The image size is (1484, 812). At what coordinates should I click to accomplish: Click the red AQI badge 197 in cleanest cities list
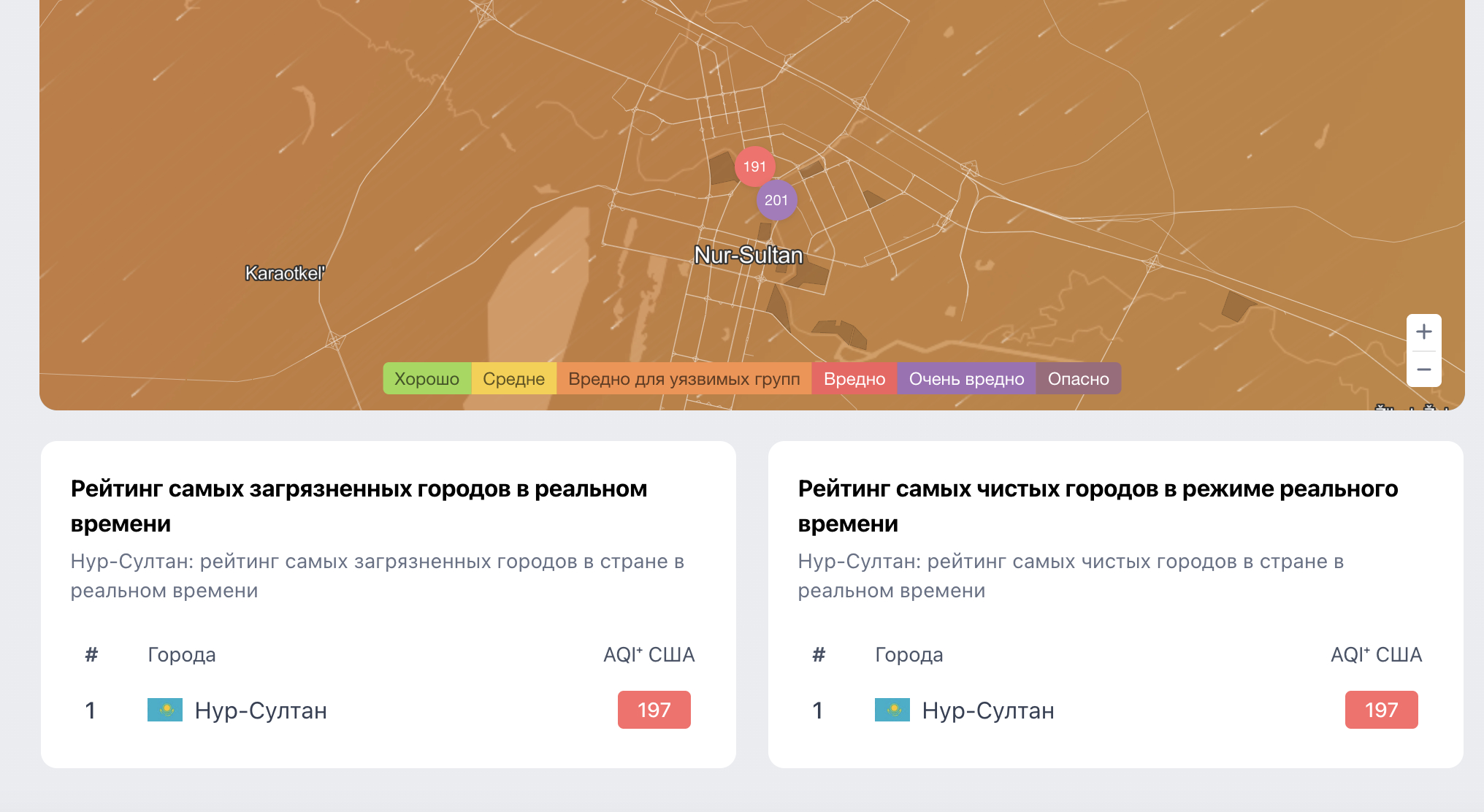point(1381,709)
